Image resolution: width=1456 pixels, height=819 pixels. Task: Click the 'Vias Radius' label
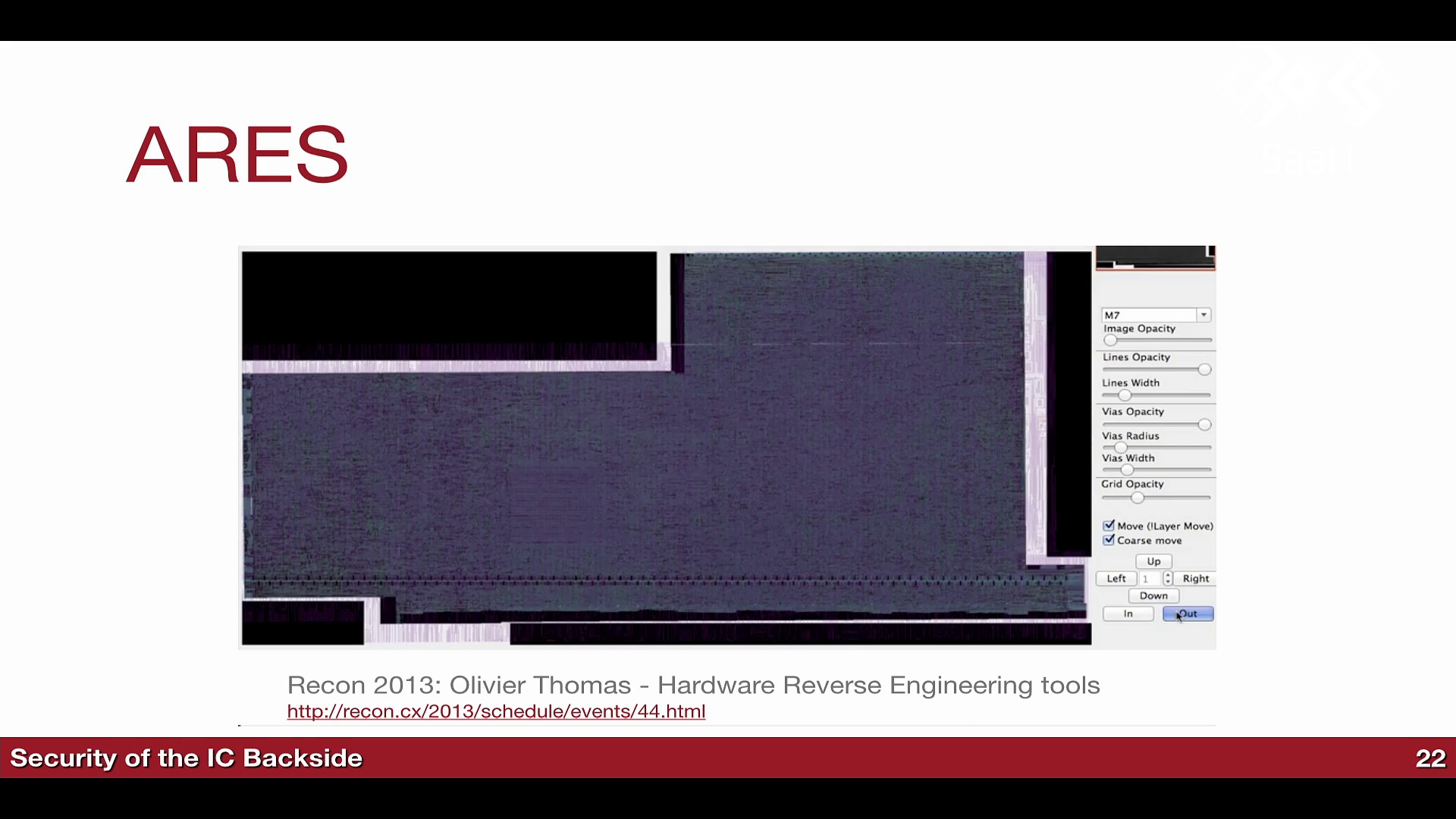coord(1131,436)
